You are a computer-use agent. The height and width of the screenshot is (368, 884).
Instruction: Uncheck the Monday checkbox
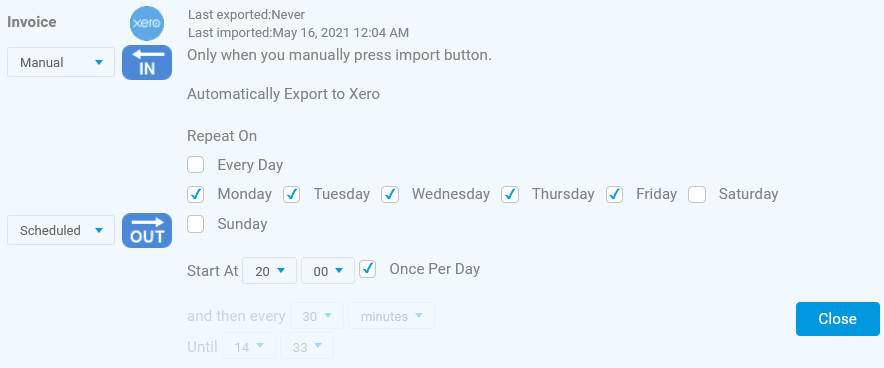tap(196, 194)
